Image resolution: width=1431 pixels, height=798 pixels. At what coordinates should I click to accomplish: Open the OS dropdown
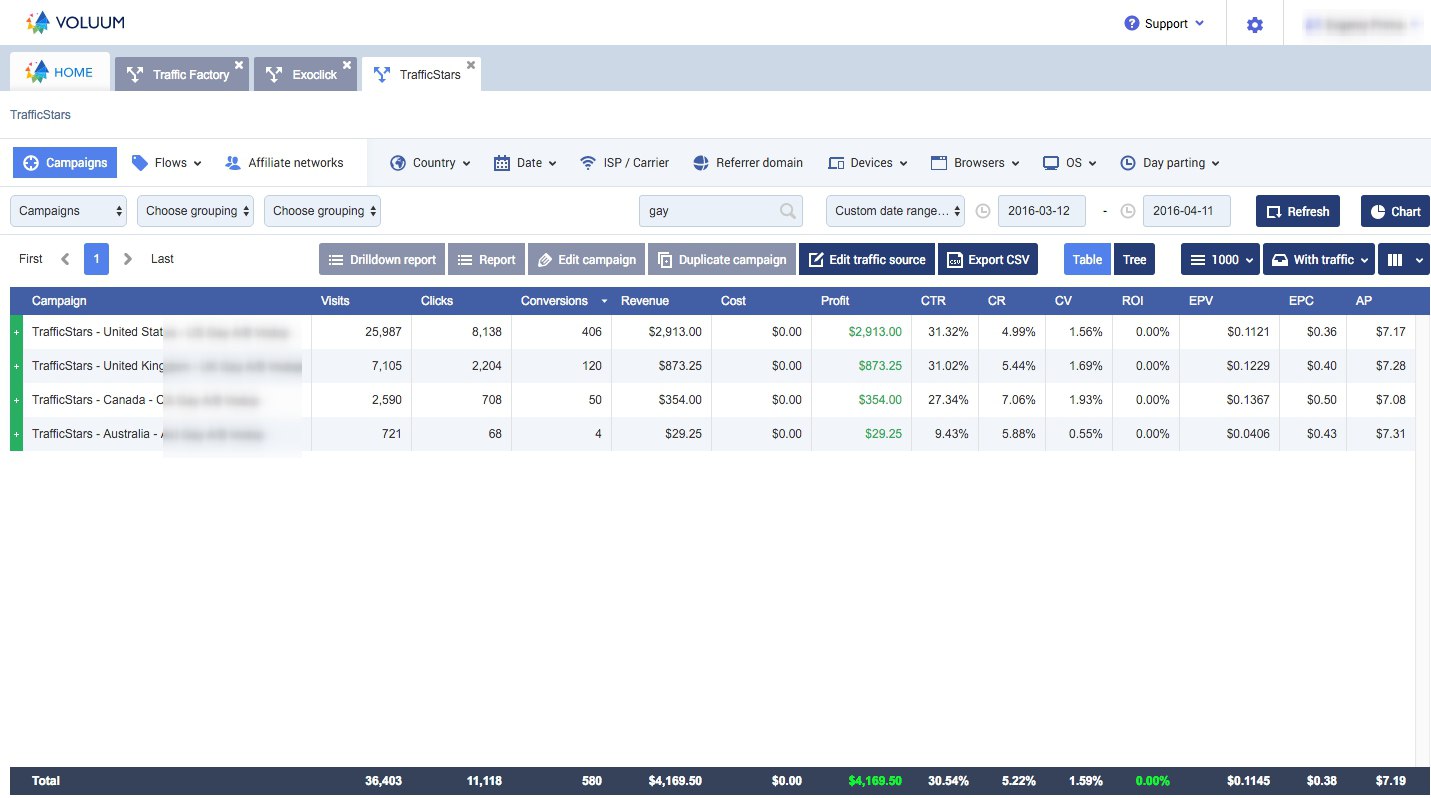pos(1070,163)
